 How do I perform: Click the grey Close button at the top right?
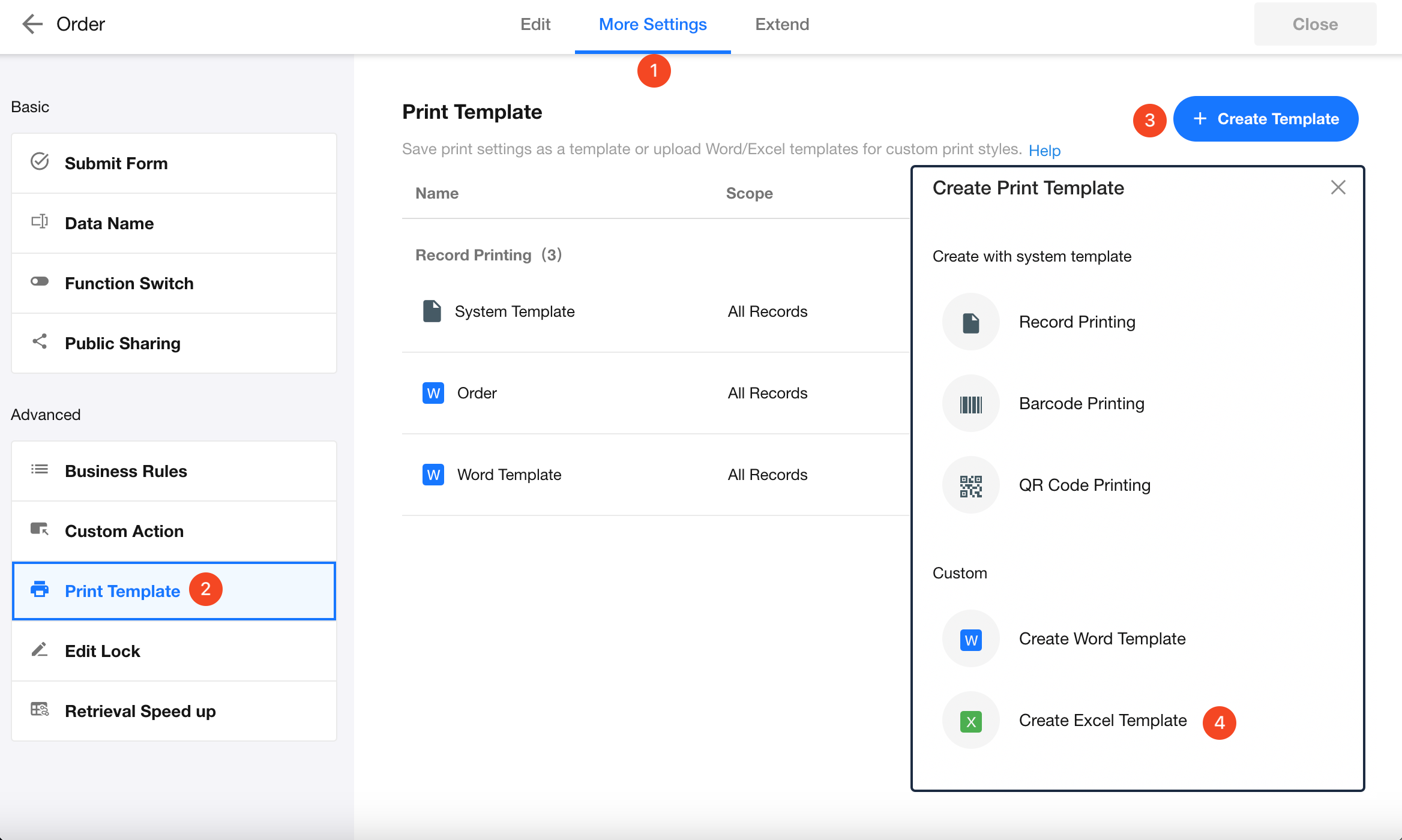pos(1314,25)
